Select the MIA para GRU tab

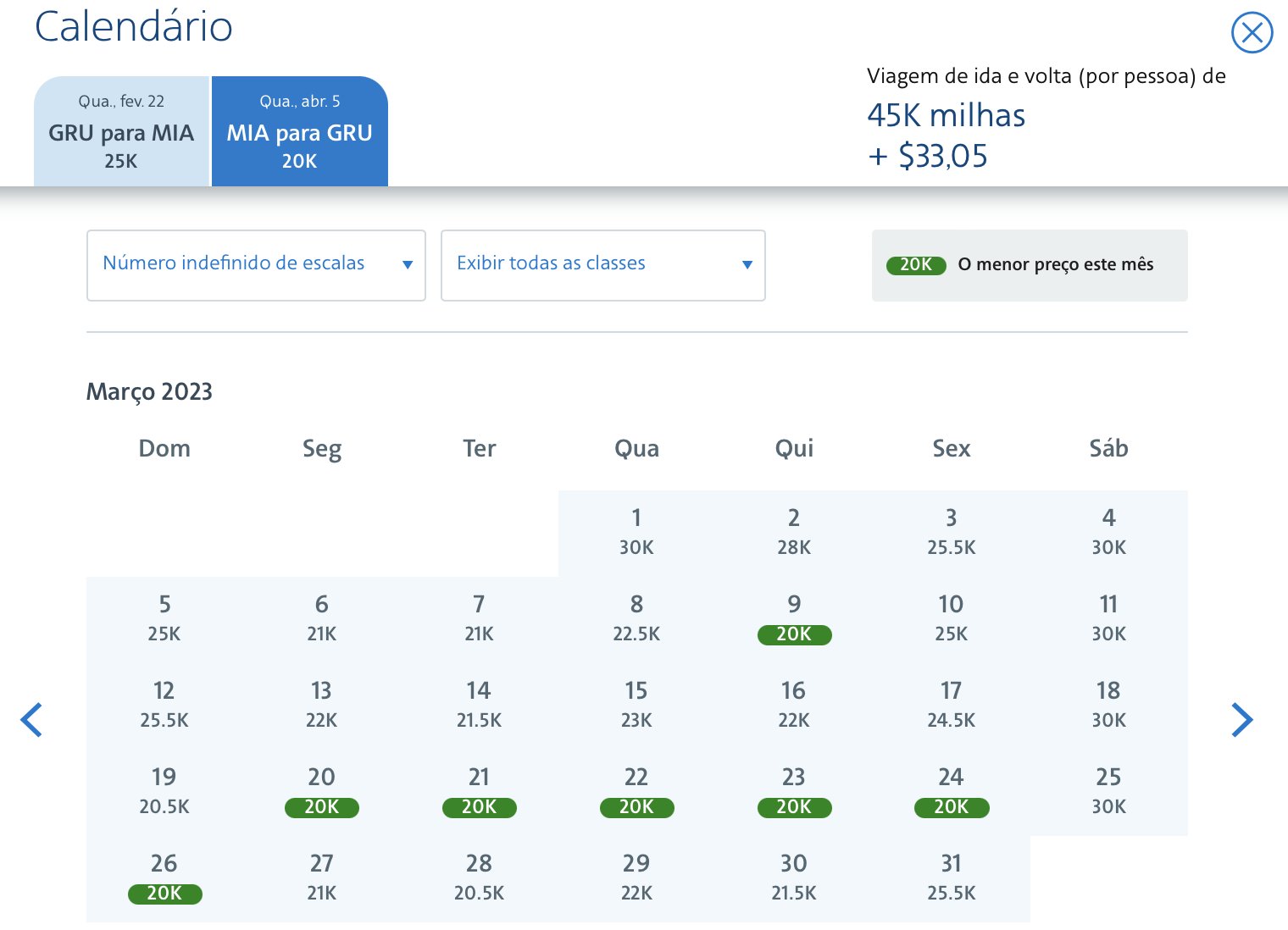(300, 131)
